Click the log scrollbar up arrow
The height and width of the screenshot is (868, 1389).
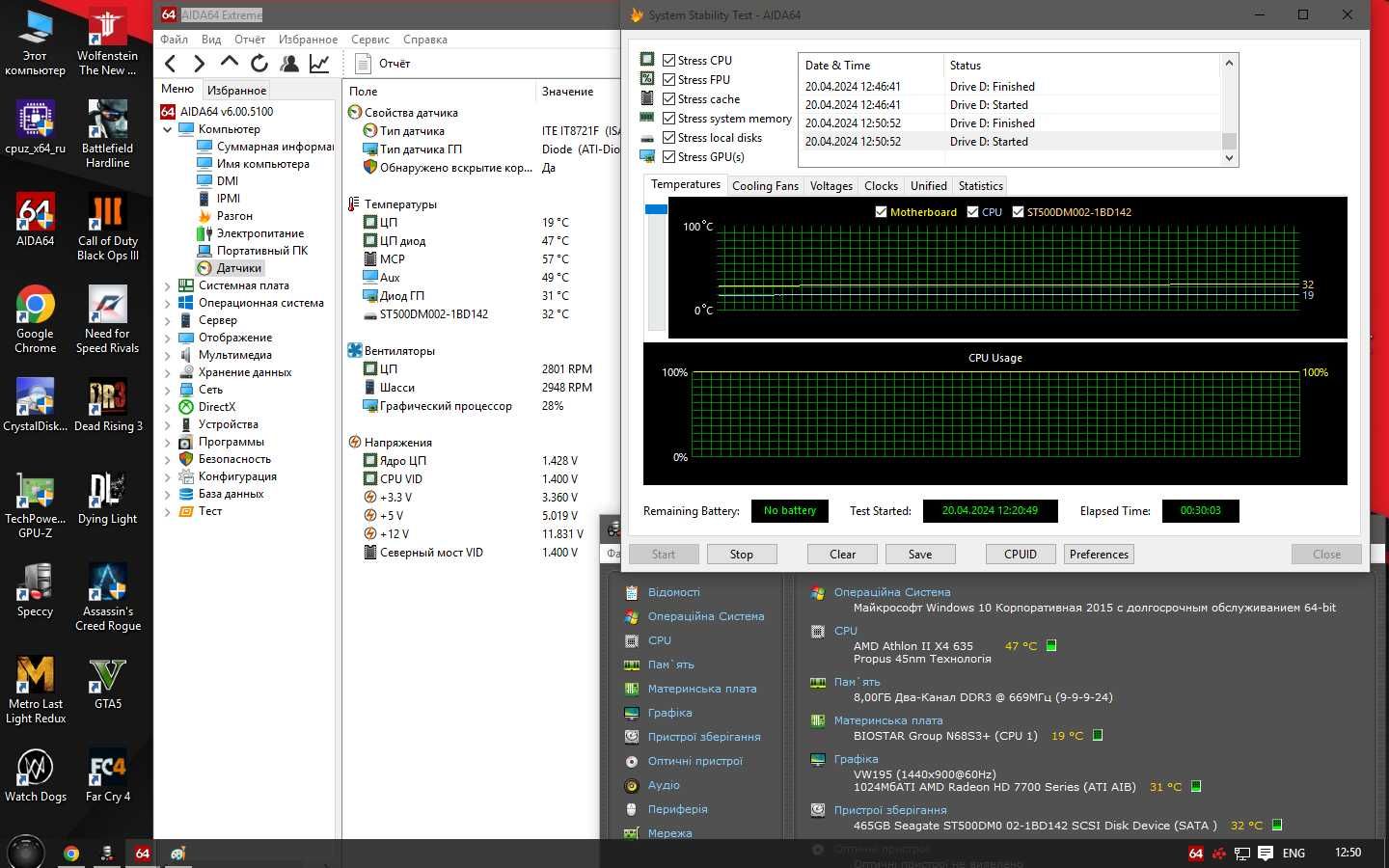pos(1229,63)
